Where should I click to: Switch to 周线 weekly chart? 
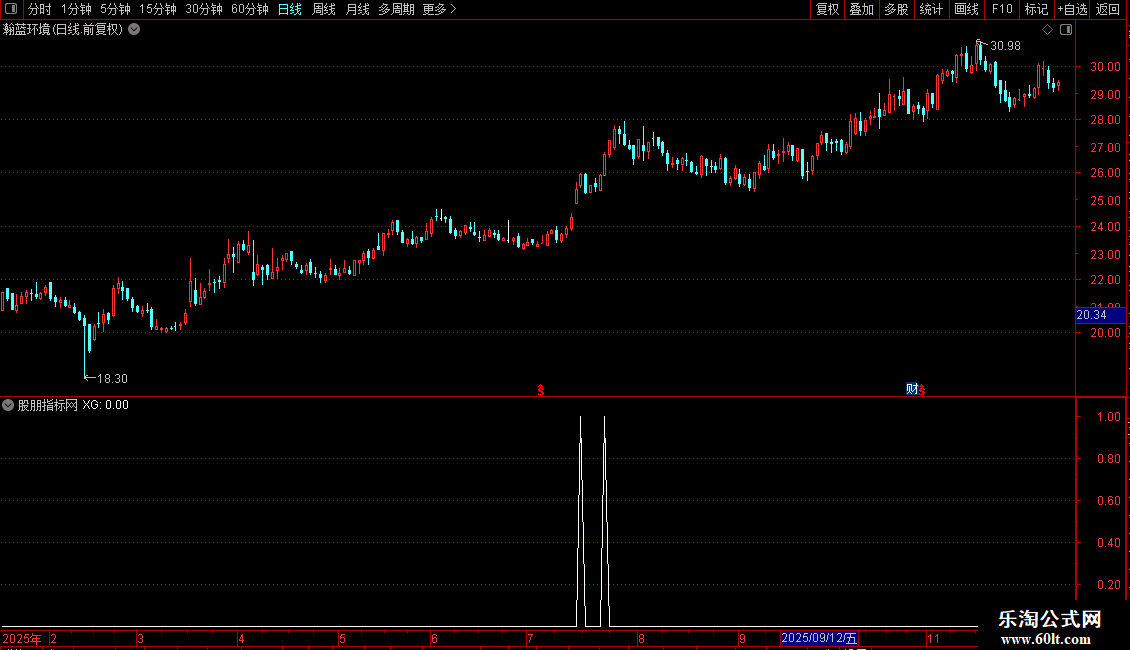tap(324, 9)
